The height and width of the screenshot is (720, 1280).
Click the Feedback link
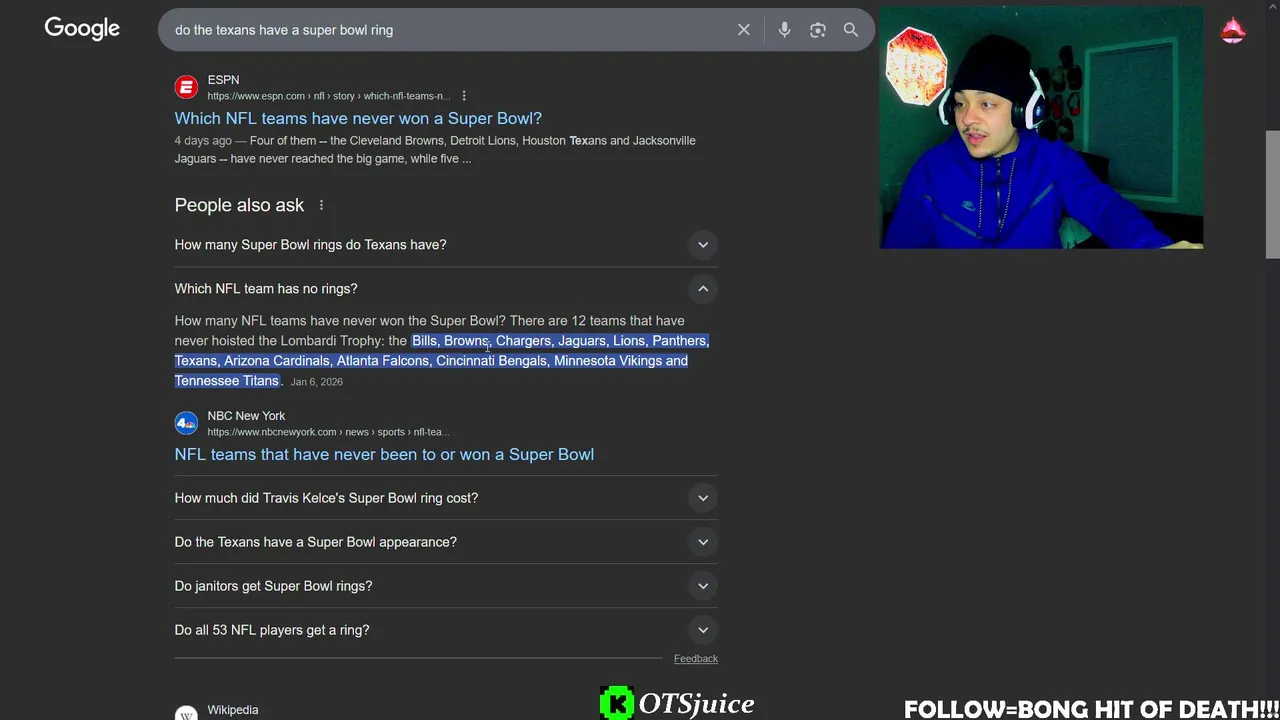point(696,658)
